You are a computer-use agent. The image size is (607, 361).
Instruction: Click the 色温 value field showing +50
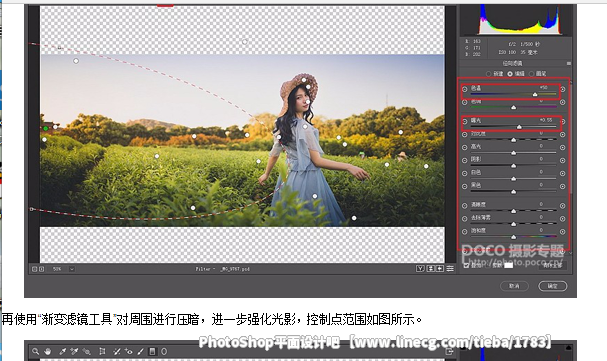(544, 88)
